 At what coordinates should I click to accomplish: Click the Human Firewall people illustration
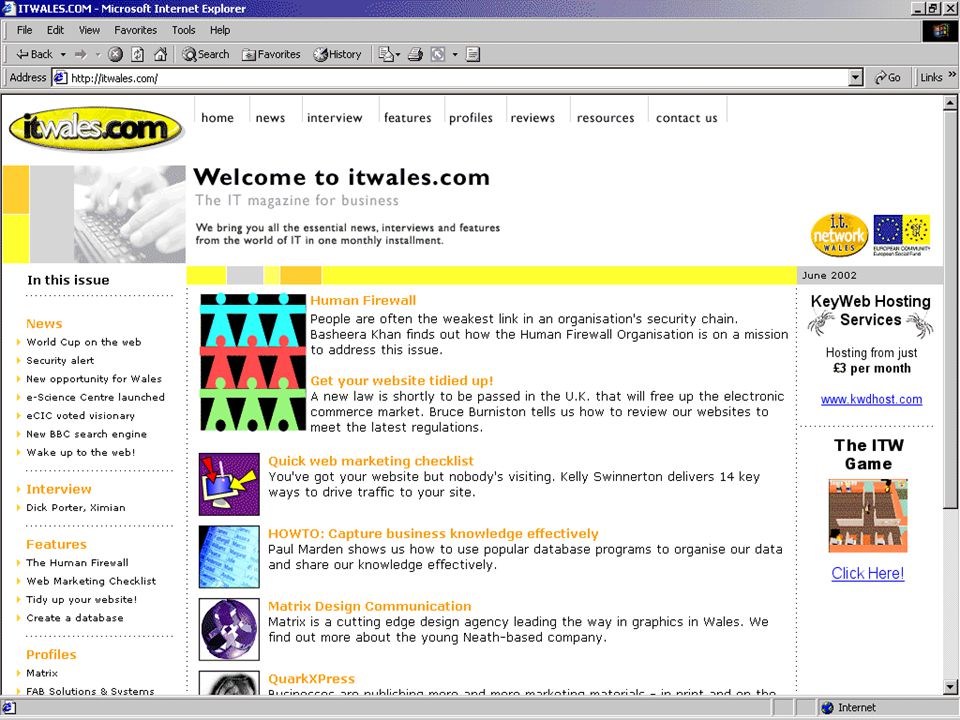253,362
